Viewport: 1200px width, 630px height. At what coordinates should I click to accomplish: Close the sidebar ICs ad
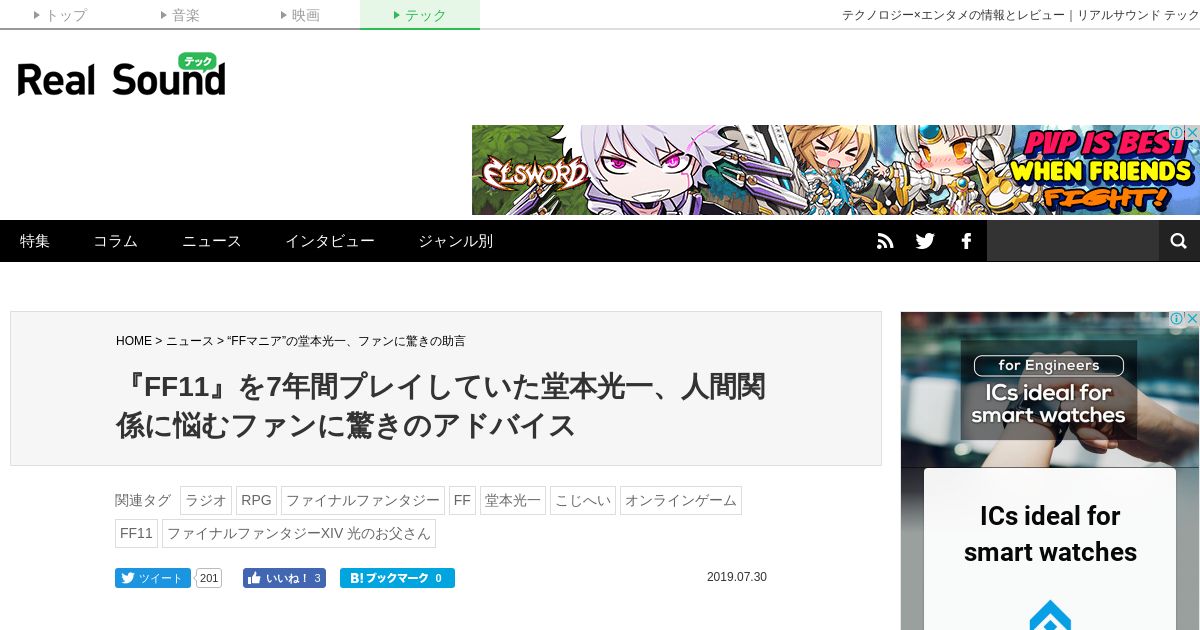pyautogui.click(x=1192, y=319)
